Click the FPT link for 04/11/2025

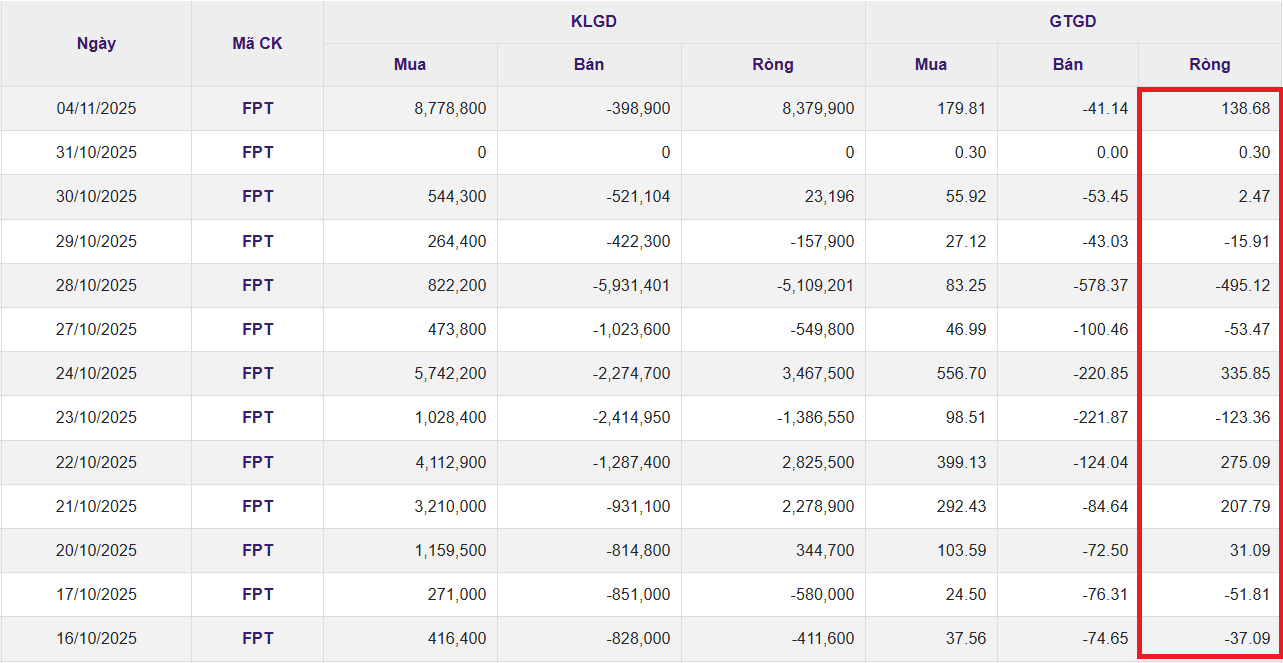click(257, 108)
